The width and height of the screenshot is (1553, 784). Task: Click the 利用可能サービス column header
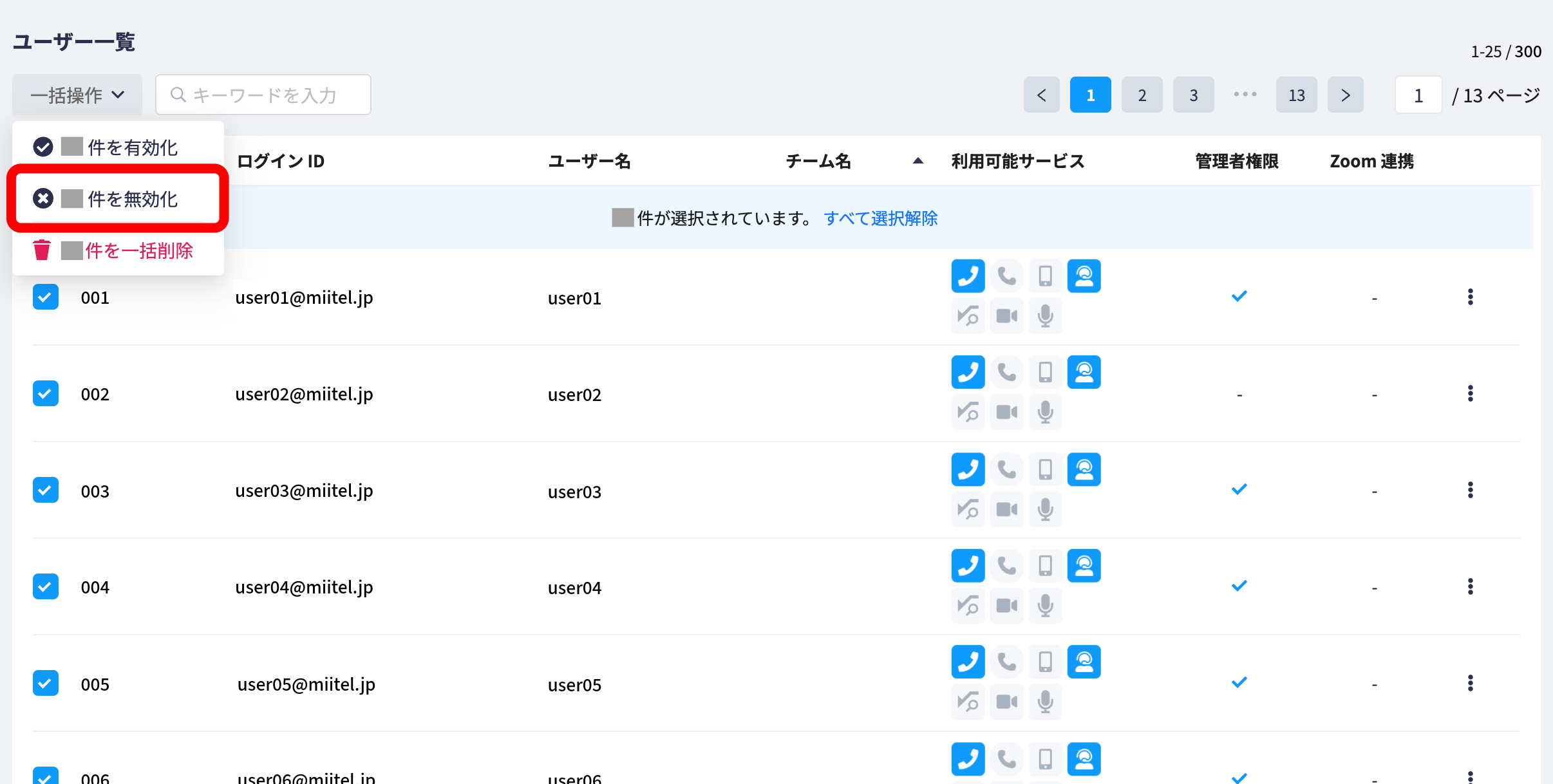coord(1018,161)
